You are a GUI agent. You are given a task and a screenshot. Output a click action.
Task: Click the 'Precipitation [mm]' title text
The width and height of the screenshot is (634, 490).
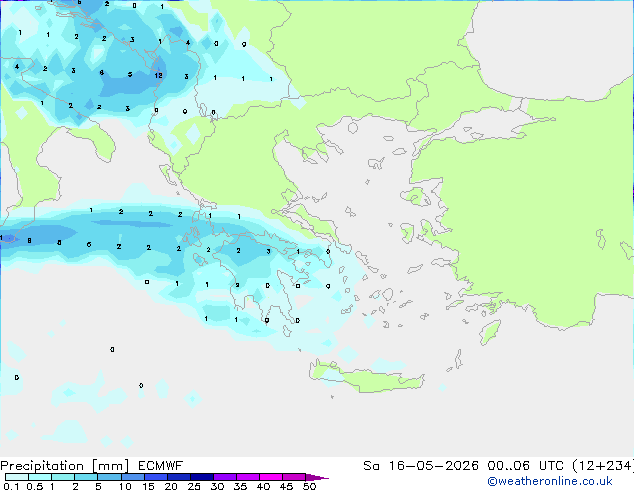[x=64, y=466]
